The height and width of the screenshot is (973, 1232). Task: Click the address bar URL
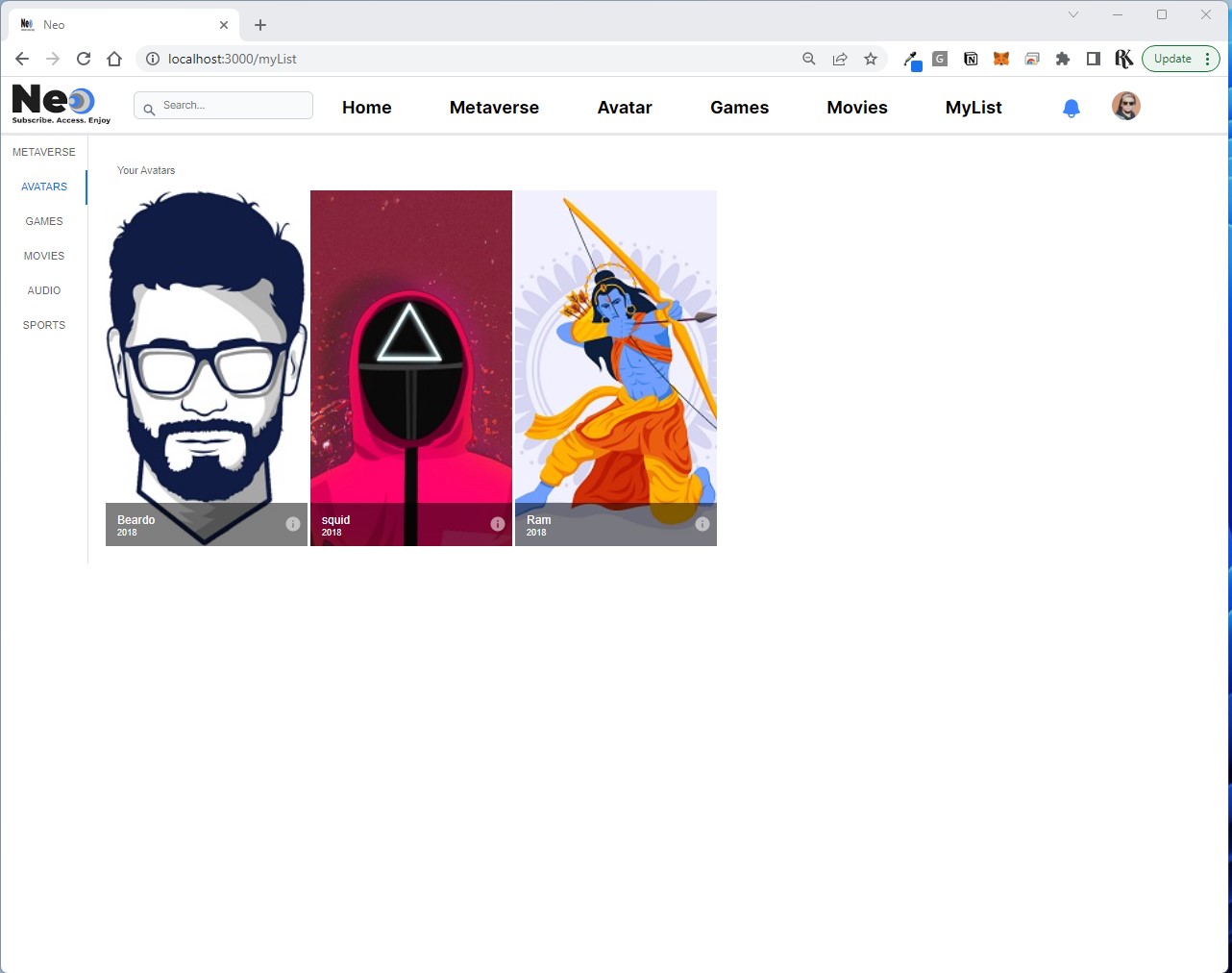(x=233, y=59)
